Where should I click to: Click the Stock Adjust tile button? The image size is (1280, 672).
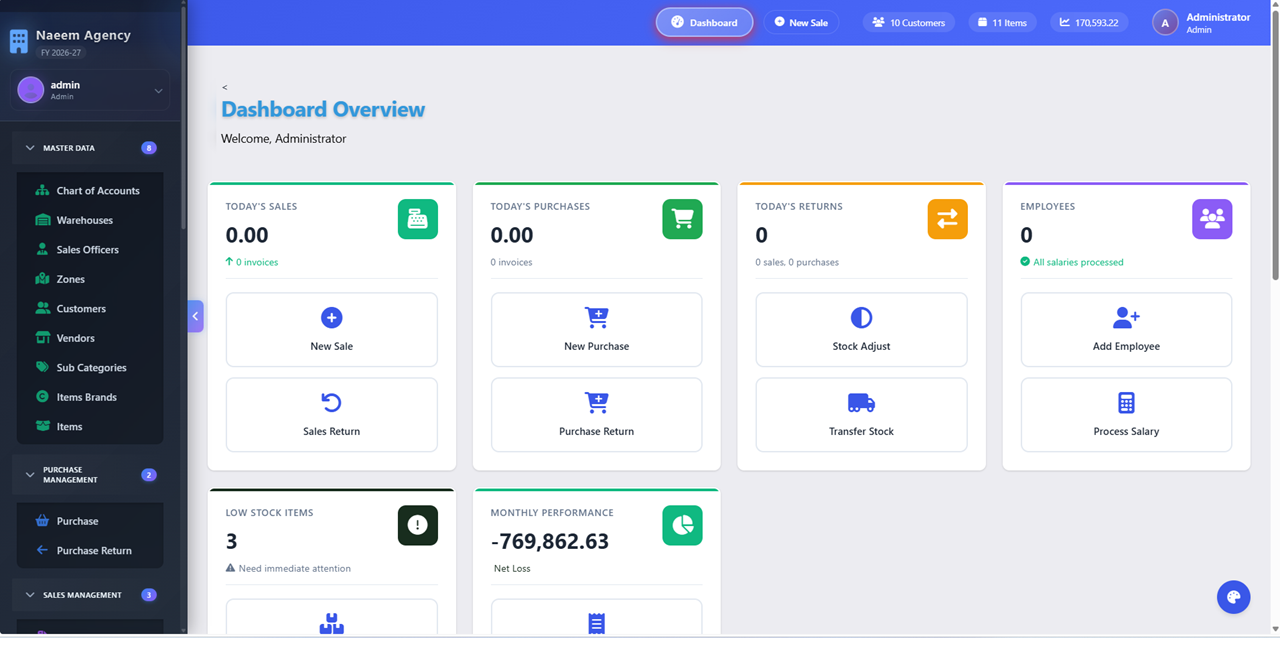pyautogui.click(x=861, y=330)
